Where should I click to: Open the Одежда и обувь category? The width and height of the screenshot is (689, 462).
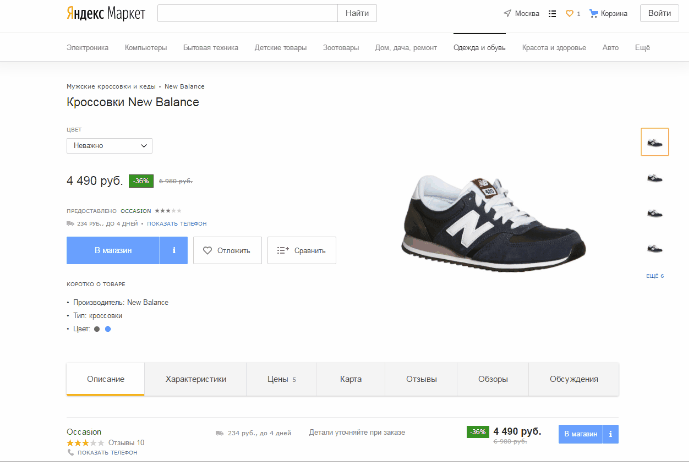[479, 47]
